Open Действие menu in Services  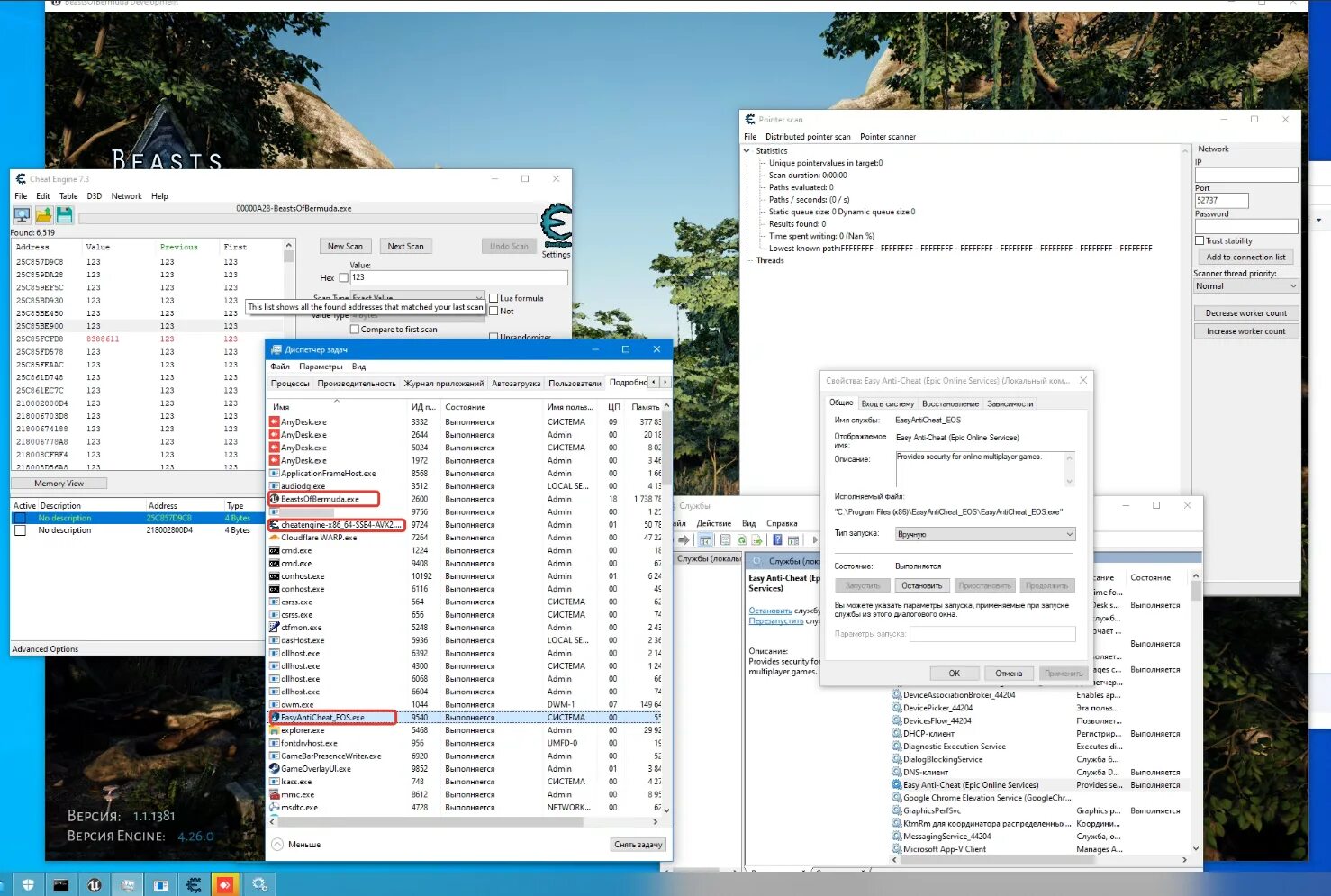pos(714,523)
